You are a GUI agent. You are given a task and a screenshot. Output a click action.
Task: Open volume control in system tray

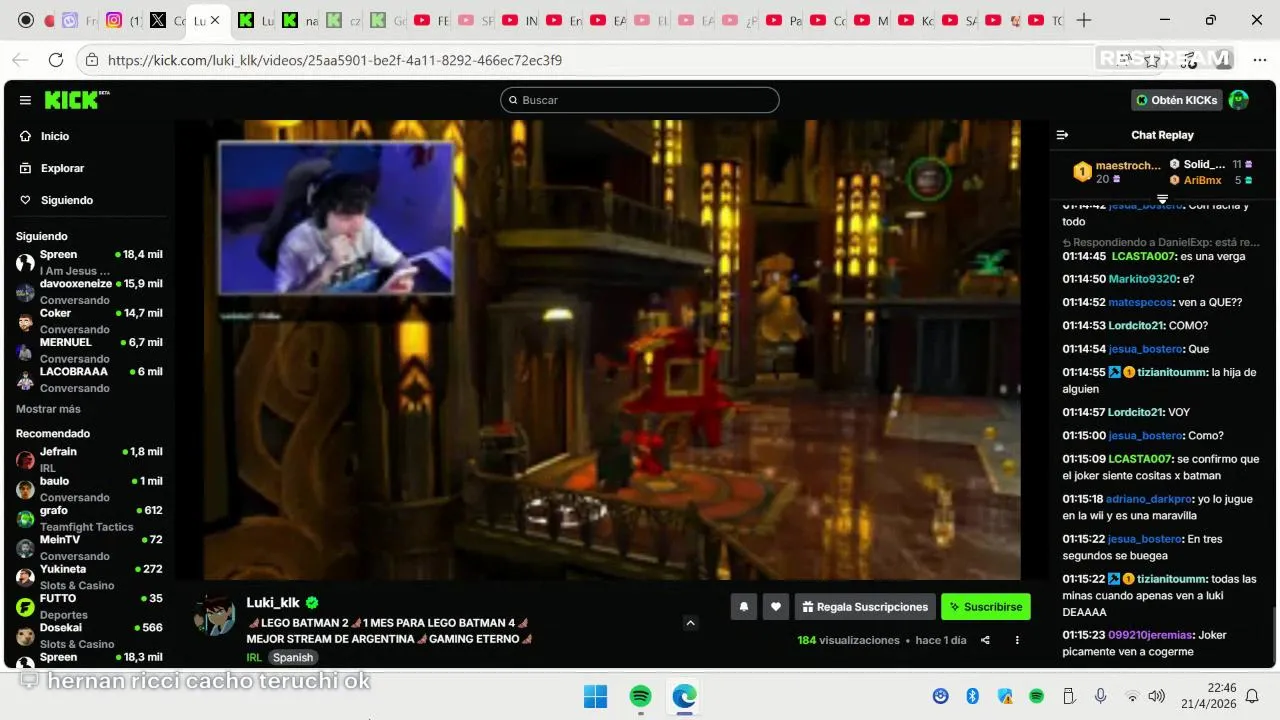coord(1157,696)
